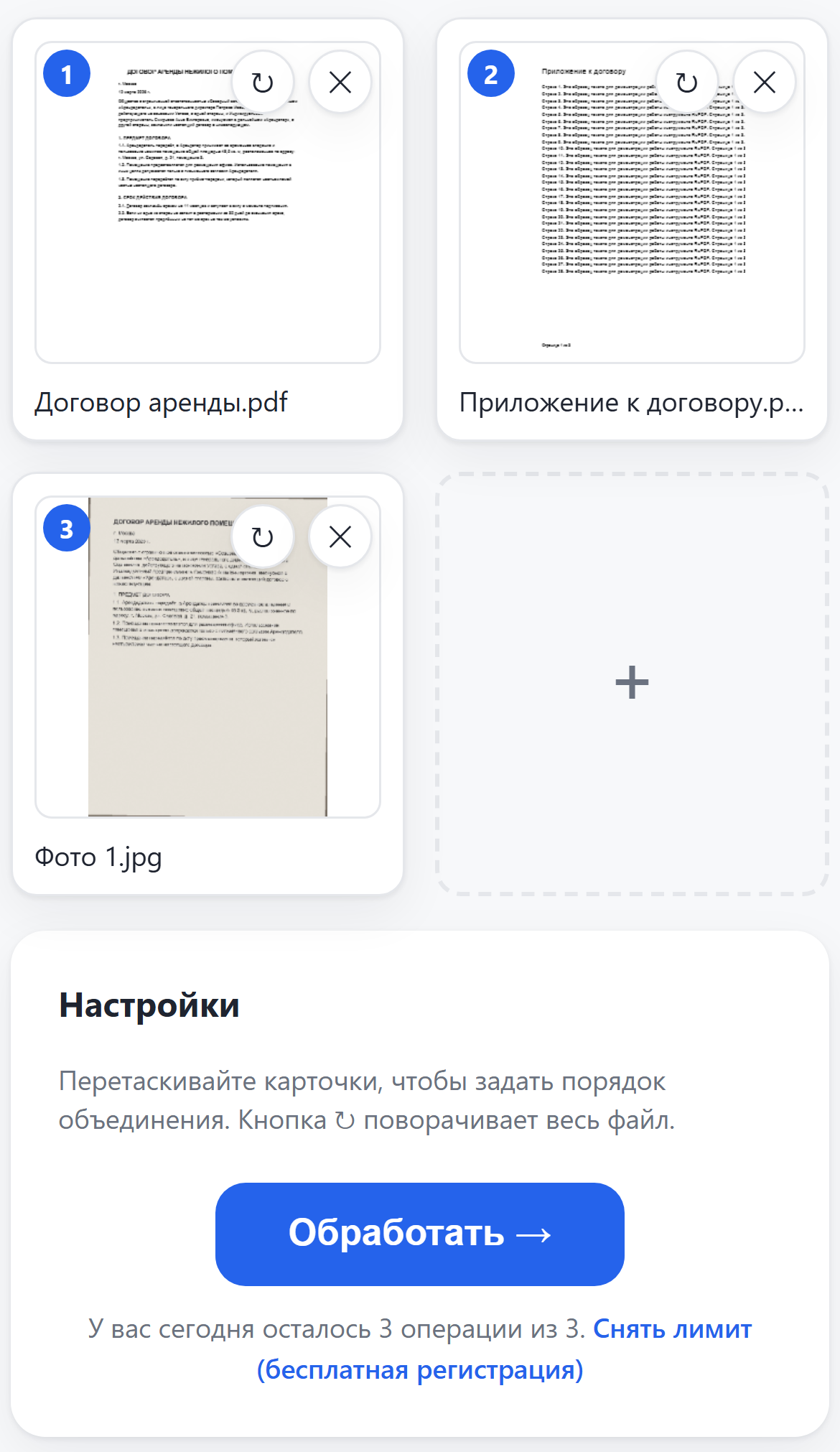Click the Обработать button
This screenshot has height=1452, width=840.
pyautogui.click(x=420, y=1234)
